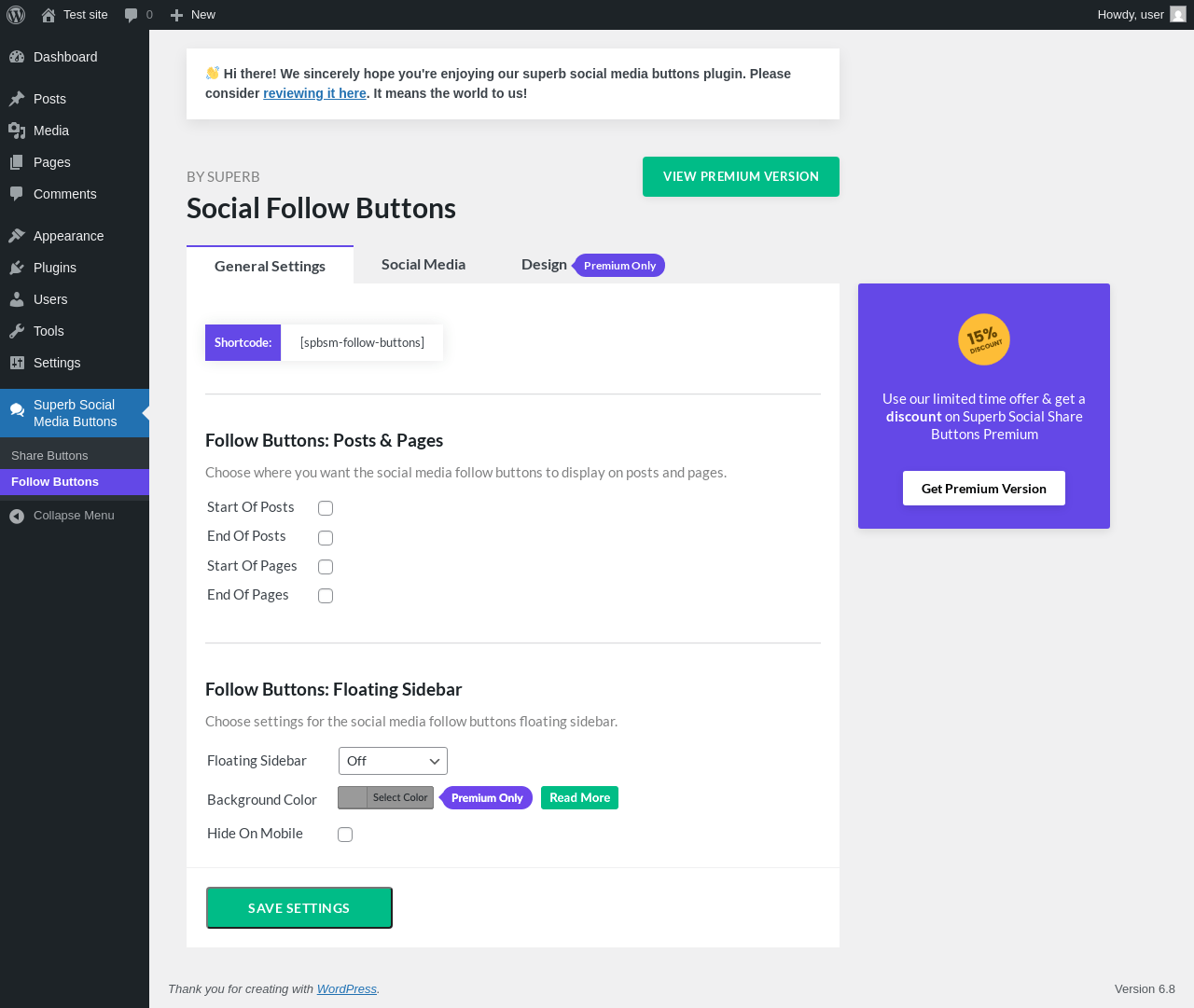Enable Start Of Posts checkbox
This screenshot has width=1194, height=1008.
point(326,508)
